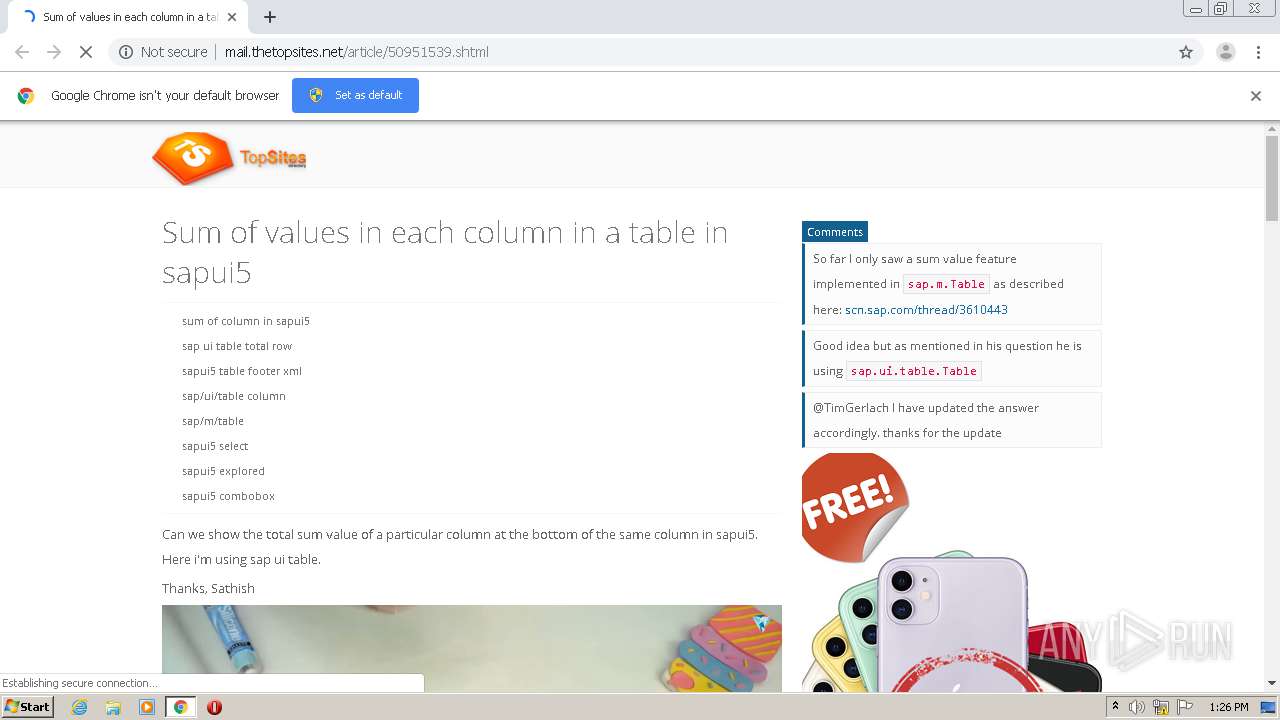Select the tag 'sapui5 table footer xml'
Viewport: 1280px width, 720px height.
tap(242, 371)
